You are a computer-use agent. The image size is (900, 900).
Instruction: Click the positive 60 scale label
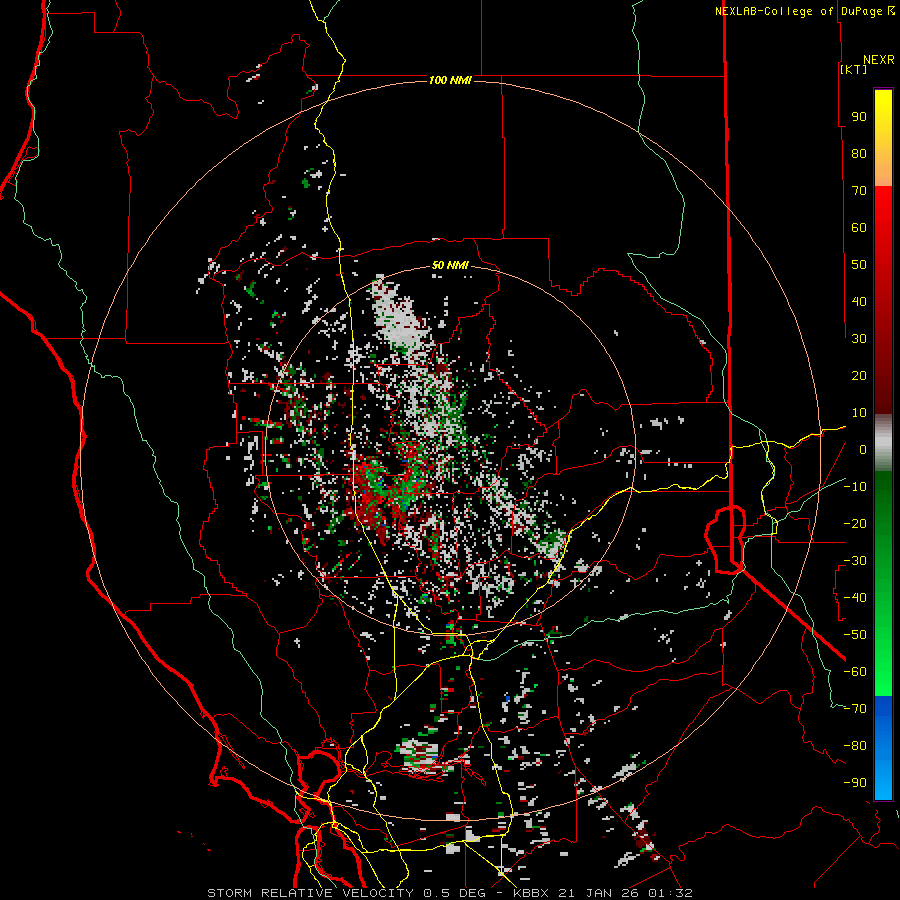[x=859, y=227]
